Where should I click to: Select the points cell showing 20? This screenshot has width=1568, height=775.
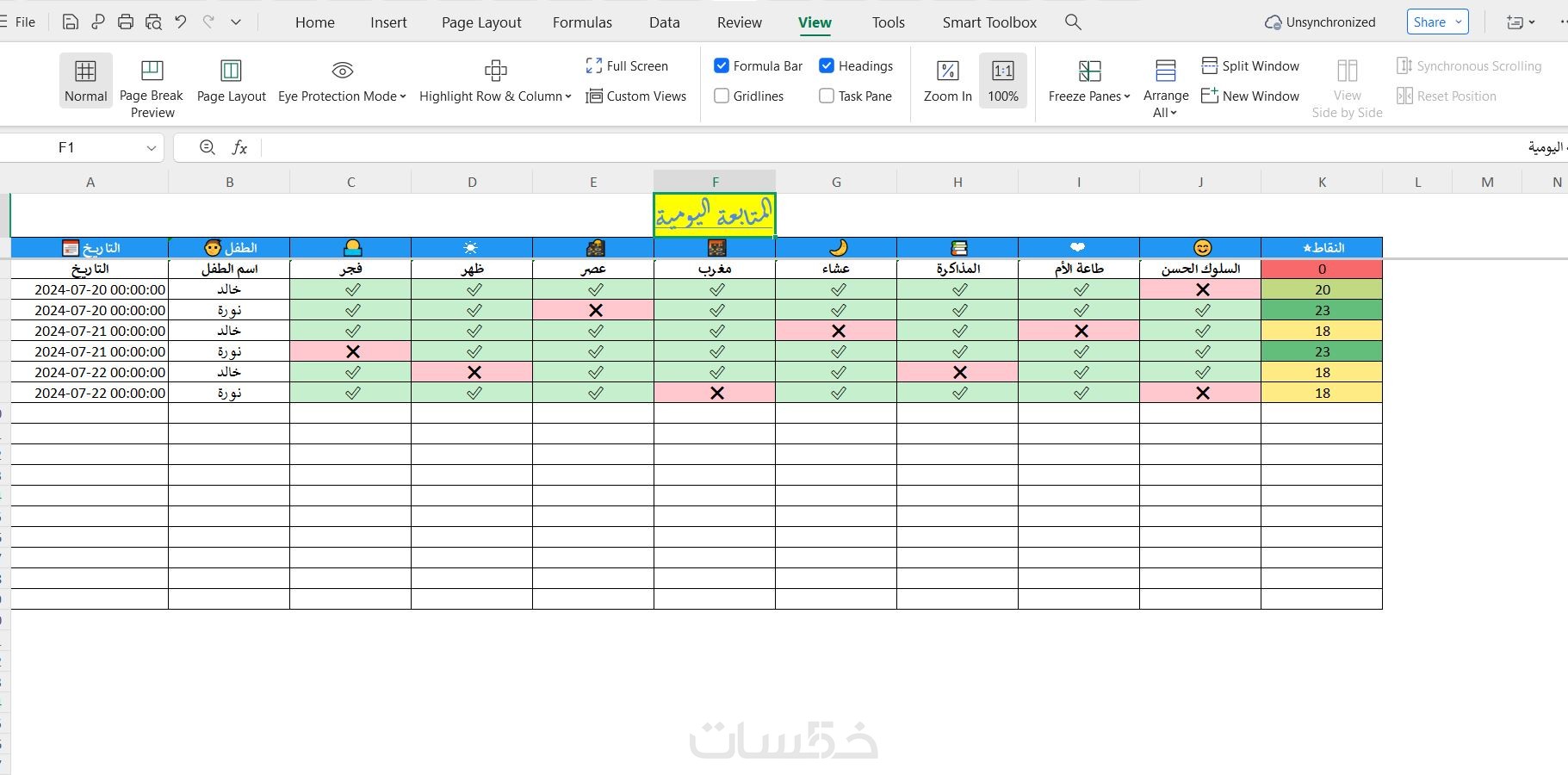(x=1322, y=289)
